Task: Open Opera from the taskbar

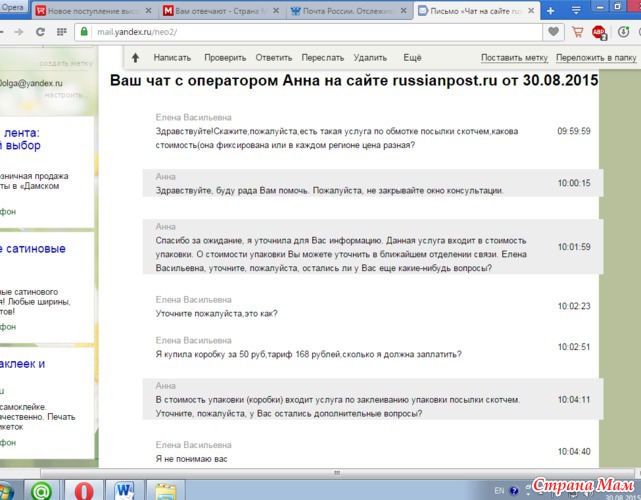Action: [x=84, y=490]
